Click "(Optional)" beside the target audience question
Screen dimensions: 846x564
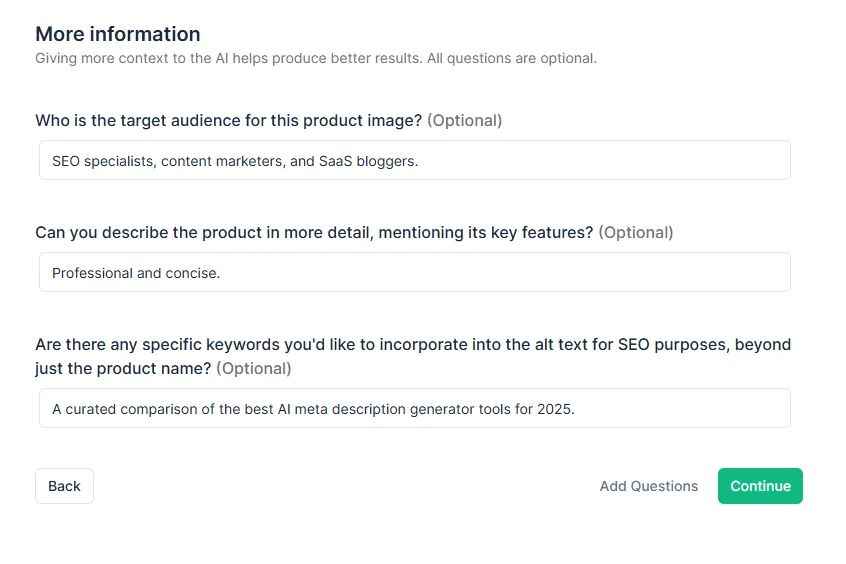click(464, 120)
